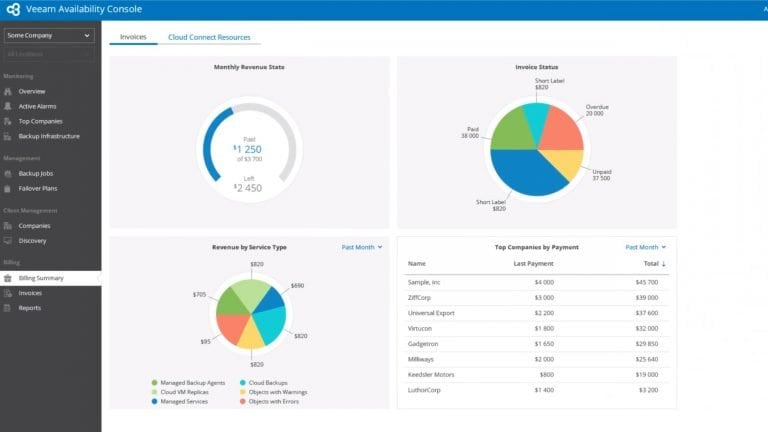This screenshot has width=768, height=432.
Task: Click the Cloud Backups legend swatch
Action: pos(242,383)
